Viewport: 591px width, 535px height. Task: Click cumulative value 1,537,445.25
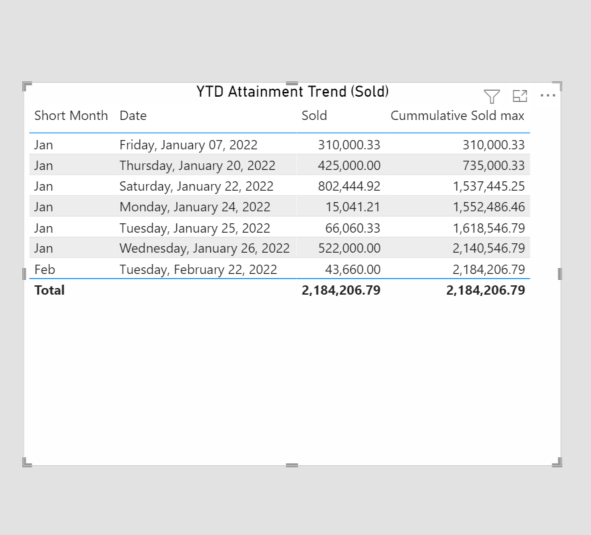(x=489, y=186)
